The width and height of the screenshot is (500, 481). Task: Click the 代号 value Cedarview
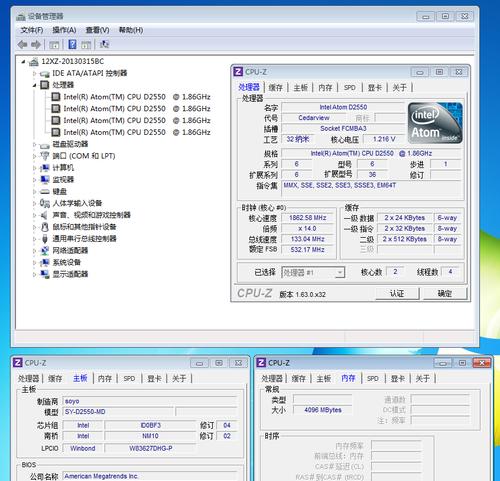coord(314,118)
